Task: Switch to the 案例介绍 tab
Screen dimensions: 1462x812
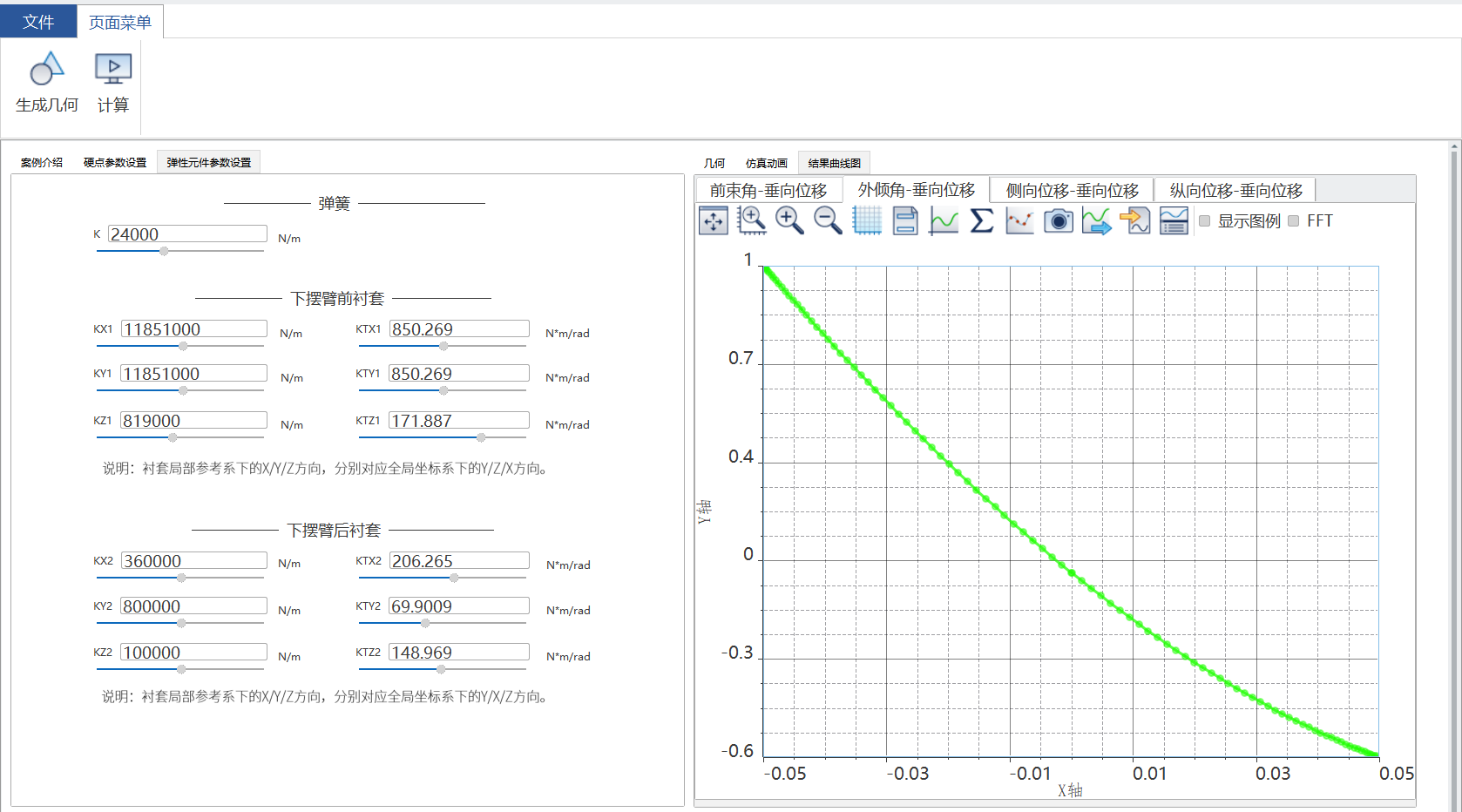Action: click(x=42, y=163)
